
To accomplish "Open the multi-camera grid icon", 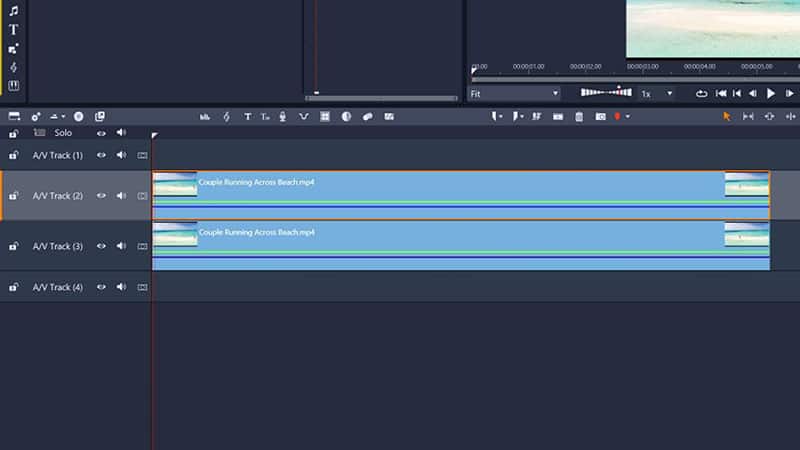I will pyautogui.click(x=325, y=117).
